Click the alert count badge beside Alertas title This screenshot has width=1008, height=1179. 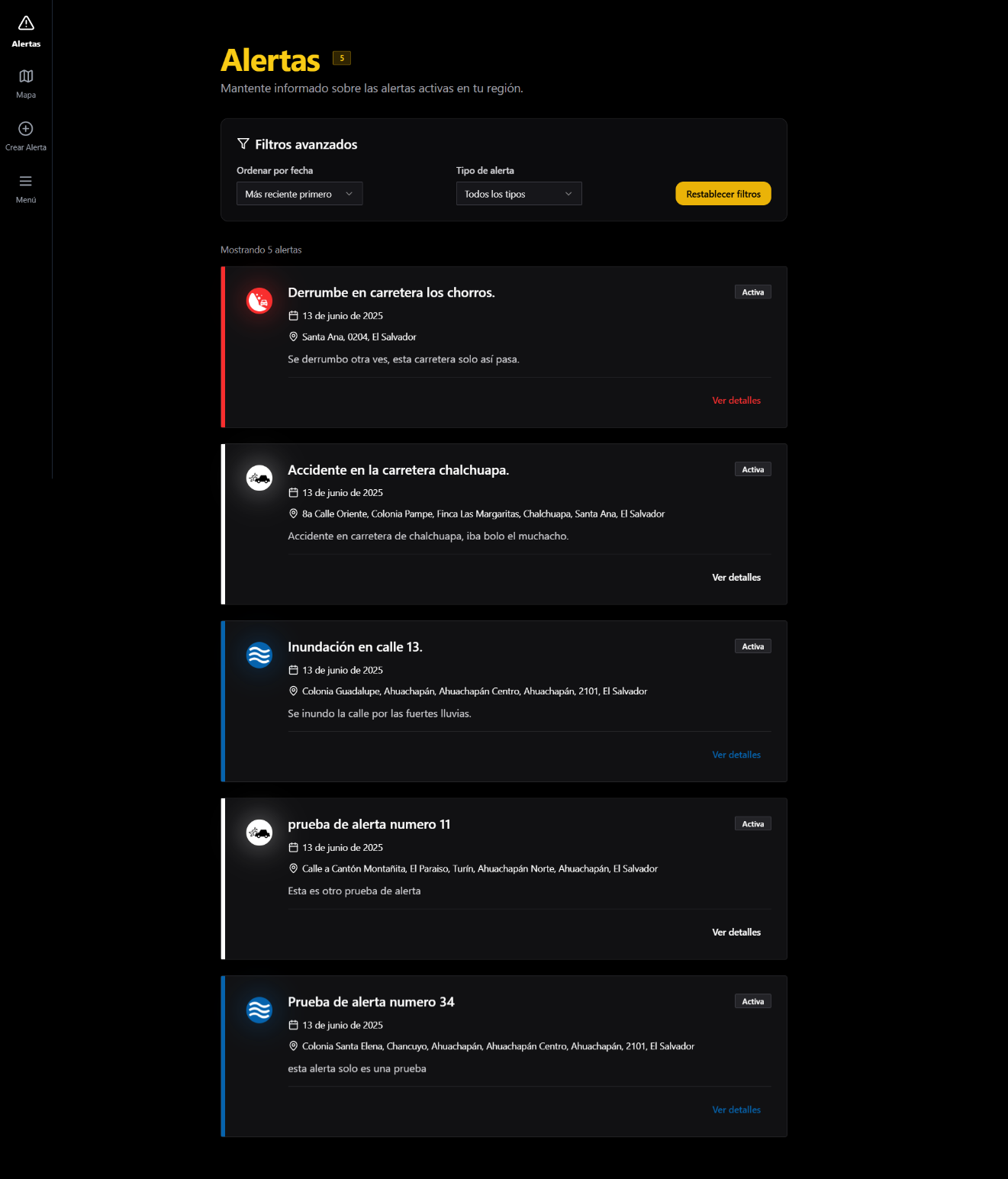[x=342, y=58]
